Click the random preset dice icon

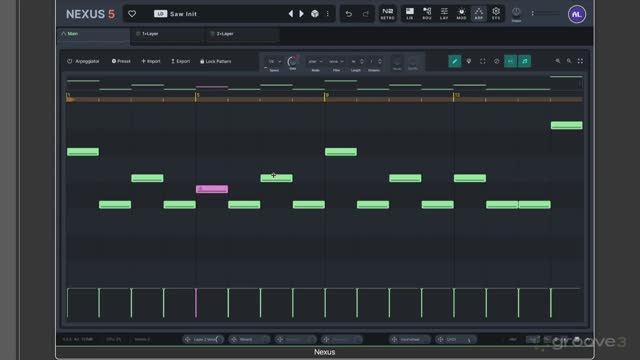[x=315, y=14]
